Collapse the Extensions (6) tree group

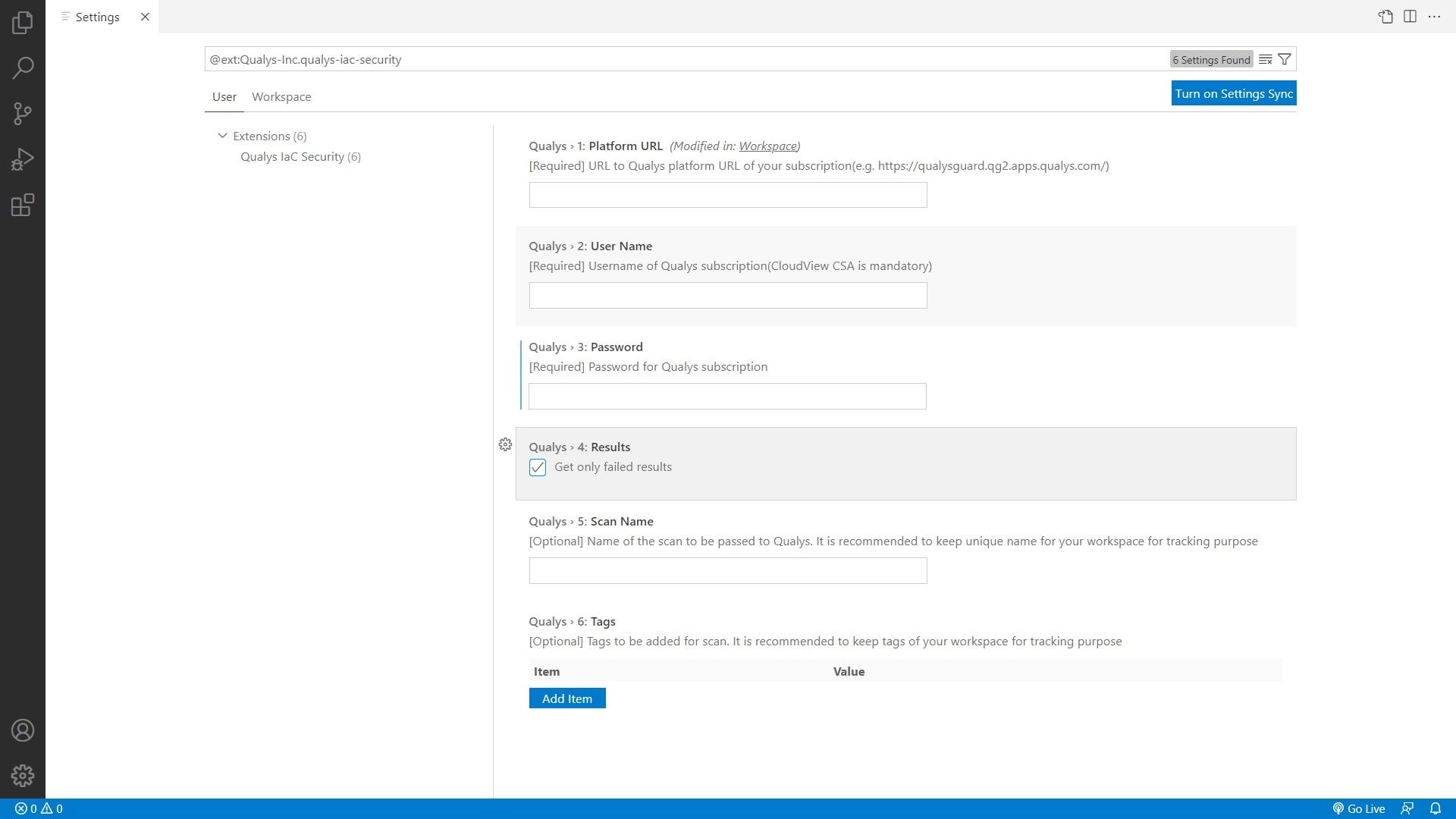(x=222, y=136)
